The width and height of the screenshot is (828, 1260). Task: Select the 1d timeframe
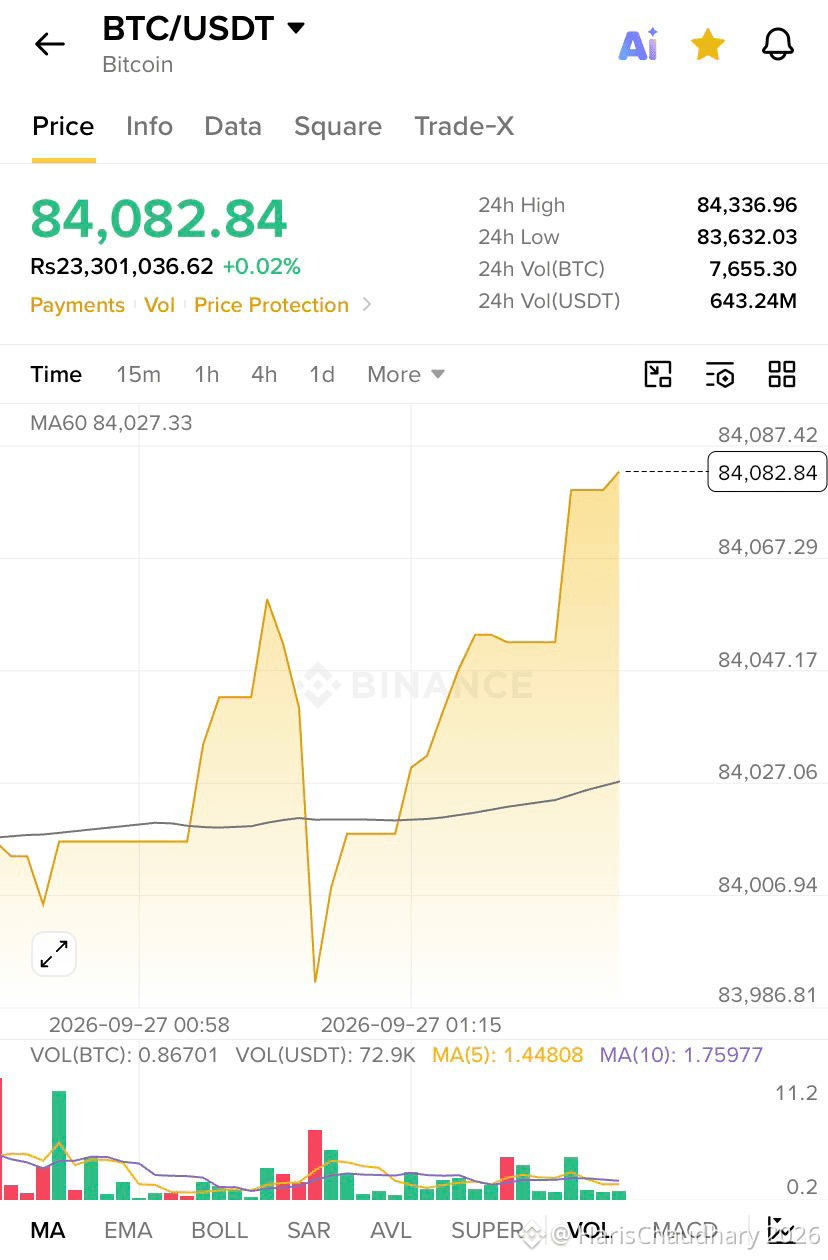coord(322,374)
